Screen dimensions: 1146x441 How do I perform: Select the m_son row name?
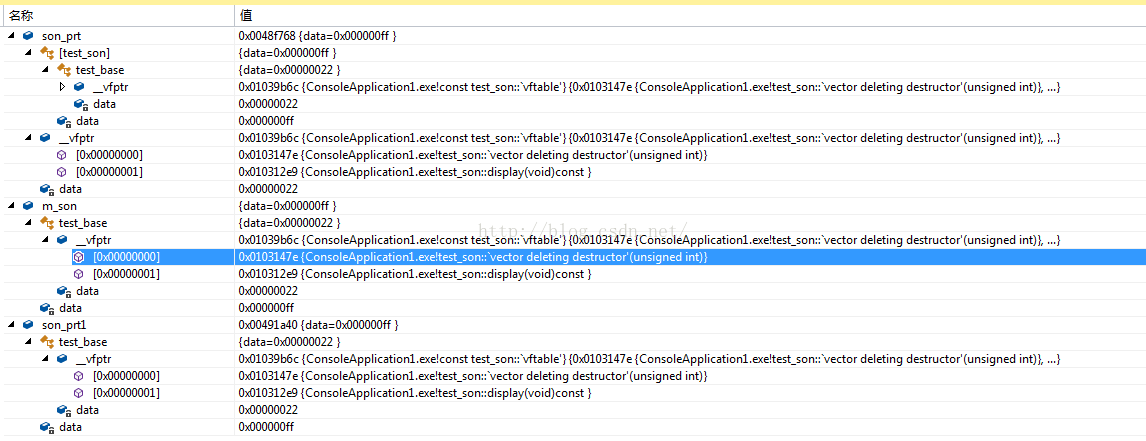point(59,206)
